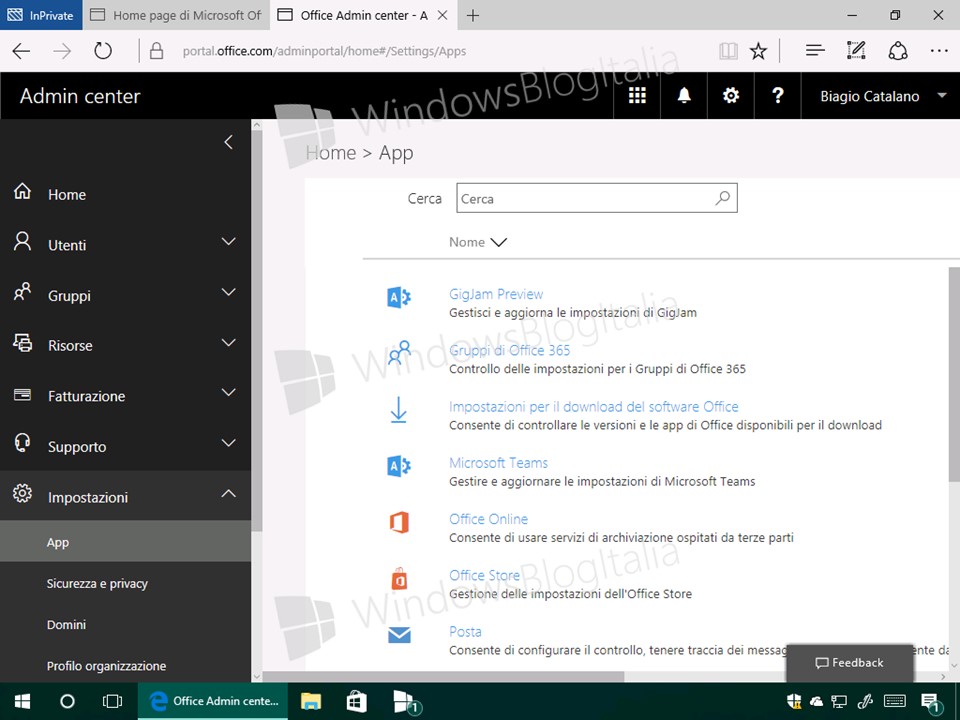Open the Windows Store taskbar icon
The image size is (960, 720).
356,702
